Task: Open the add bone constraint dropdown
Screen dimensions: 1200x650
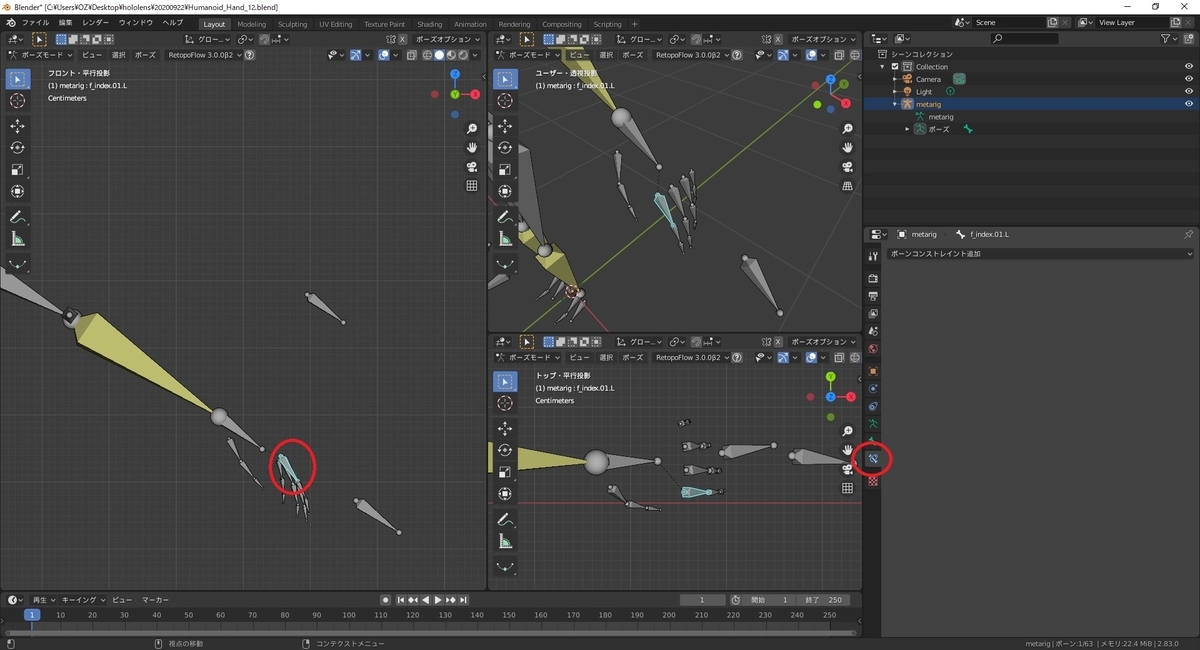Action: click(1040, 254)
